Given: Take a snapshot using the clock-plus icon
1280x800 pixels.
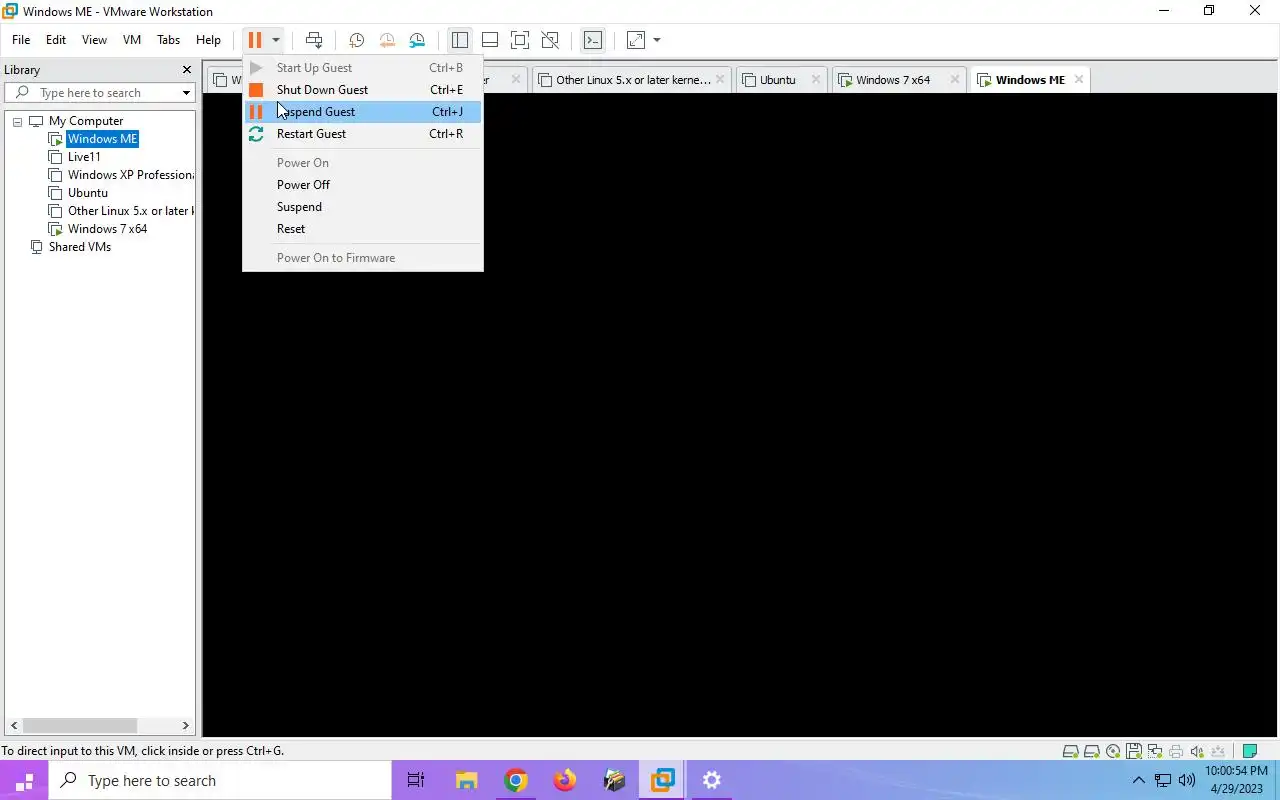Looking at the screenshot, I should (x=356, y=40).
